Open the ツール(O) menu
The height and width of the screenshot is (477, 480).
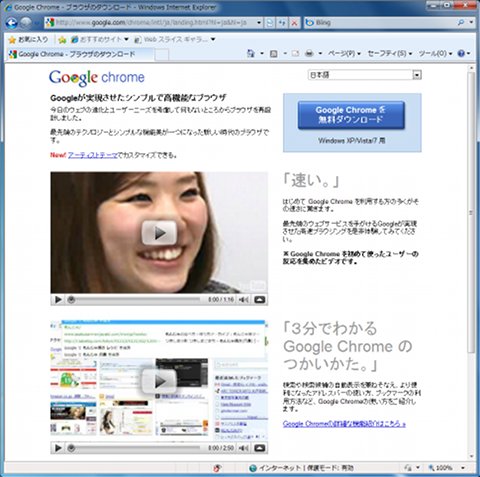[435, 53]
